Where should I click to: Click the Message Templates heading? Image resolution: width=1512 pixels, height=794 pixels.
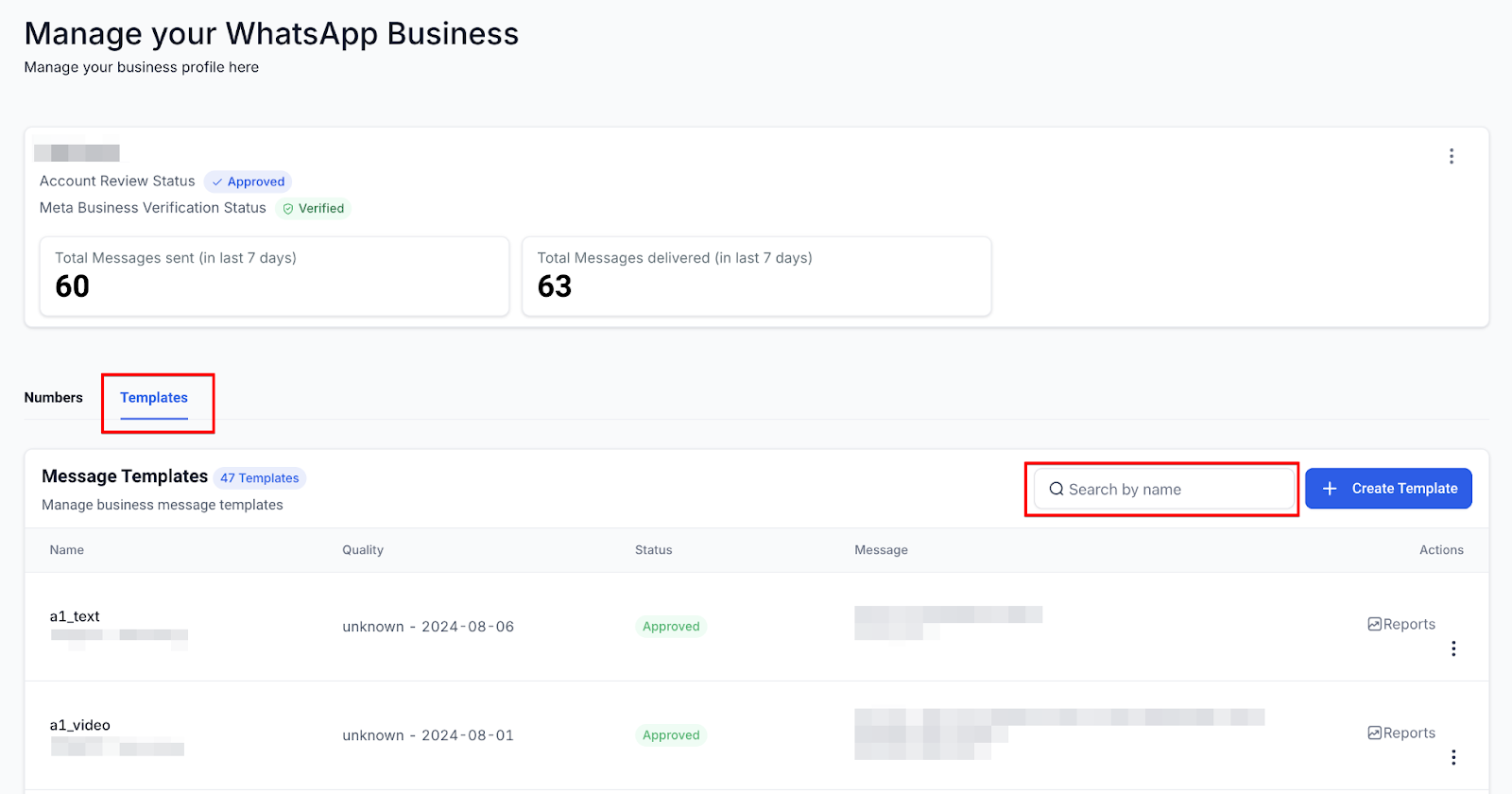[125, 476]
